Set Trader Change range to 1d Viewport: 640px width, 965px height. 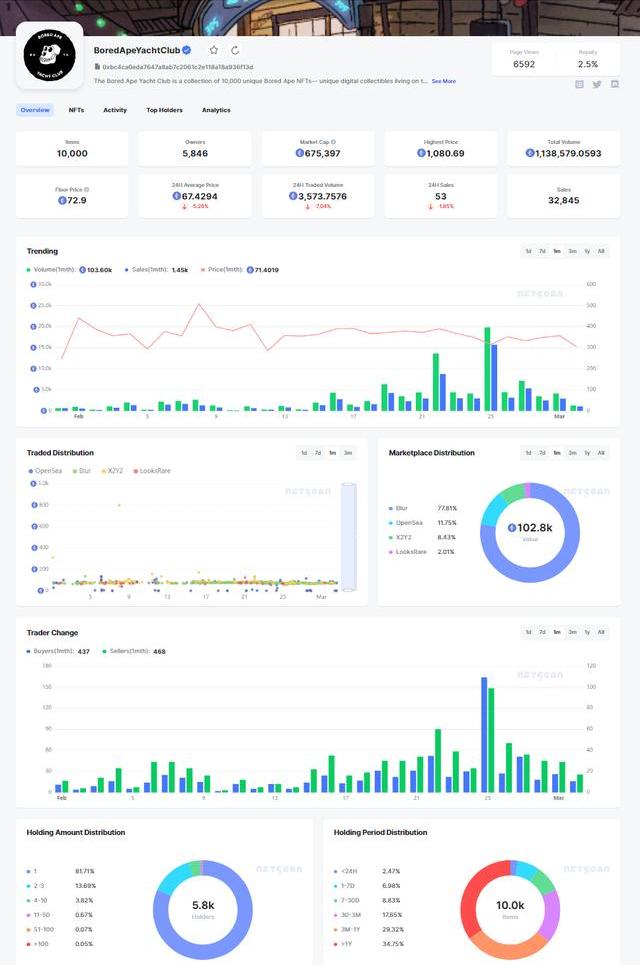[528, 632]
